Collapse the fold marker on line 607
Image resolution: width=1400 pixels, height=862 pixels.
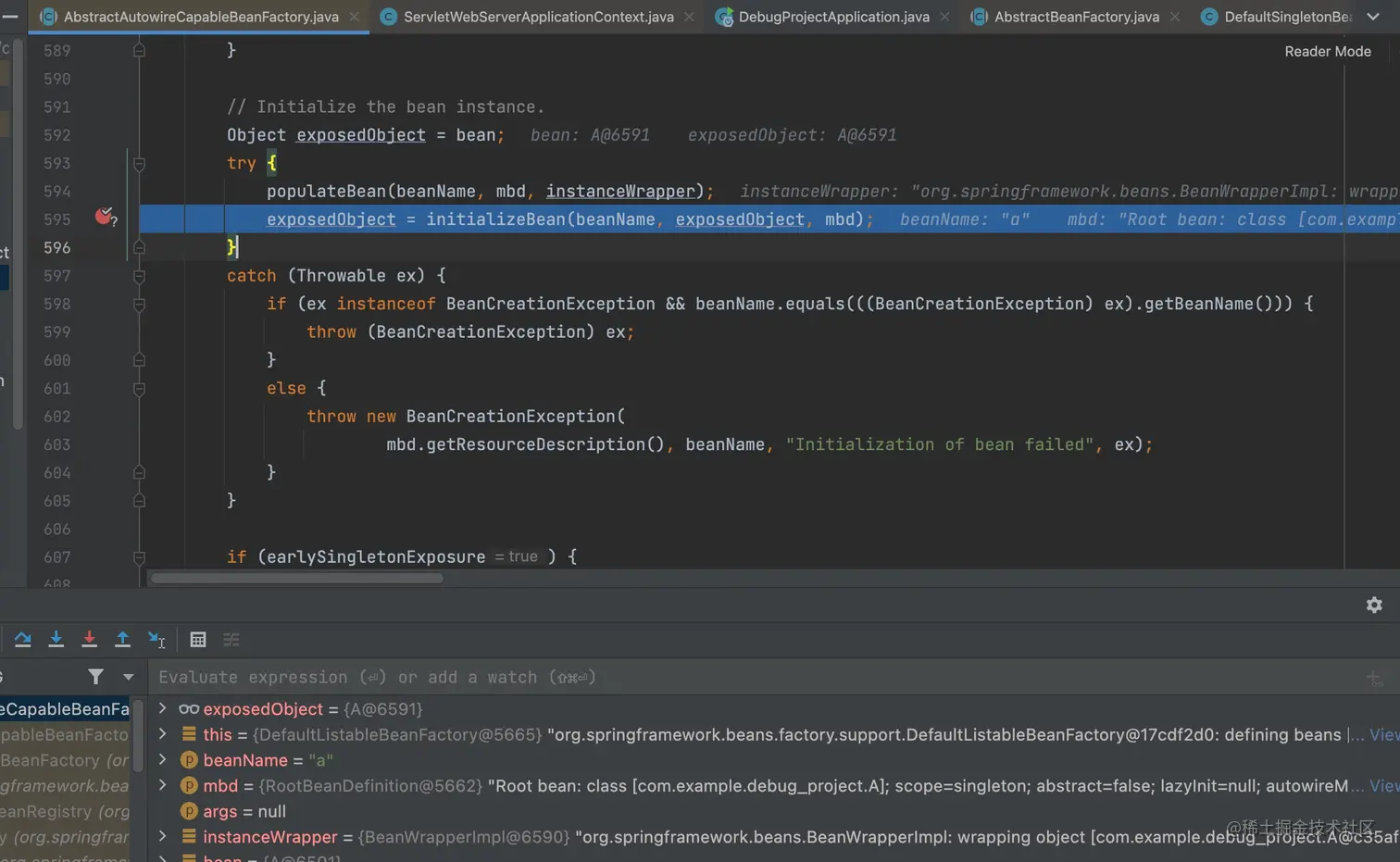(x=139, y=557)
